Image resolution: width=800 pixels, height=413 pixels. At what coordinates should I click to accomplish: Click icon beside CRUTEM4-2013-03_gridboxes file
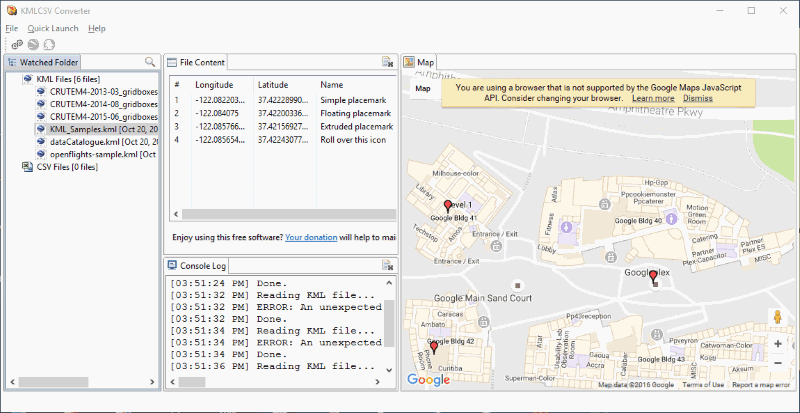pos(41,92)
